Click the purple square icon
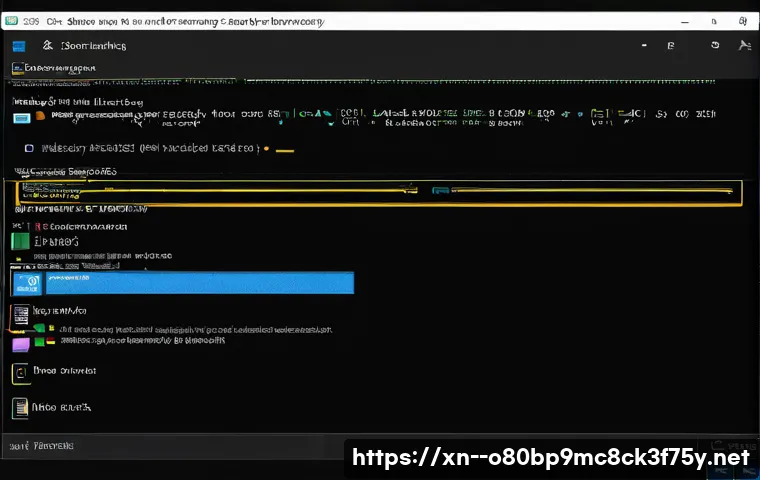This screenshot has width=760, height=480. [21, 345]
